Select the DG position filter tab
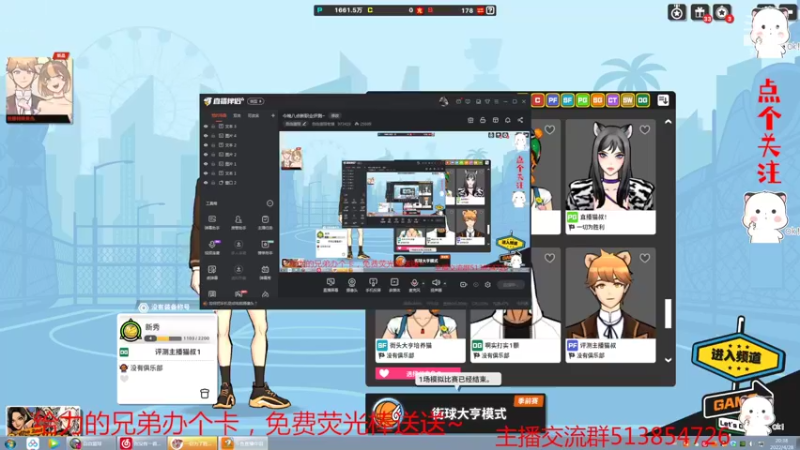Image resolution: width=800 pixels, height=450 pixels. coord(643,101)
